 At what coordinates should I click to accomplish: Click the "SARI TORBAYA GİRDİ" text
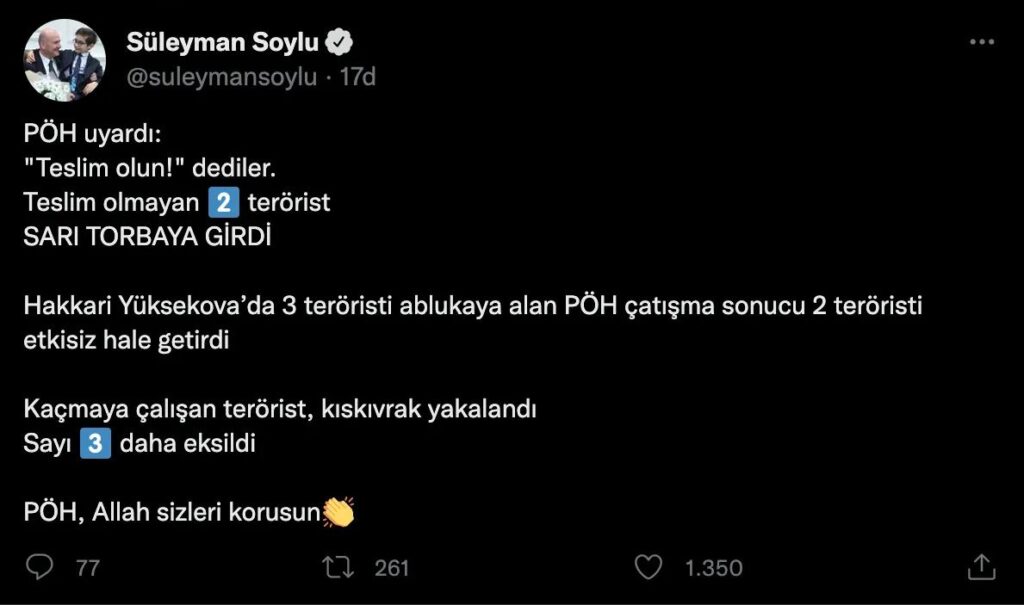pyautogui.click(x=148, y=238)
